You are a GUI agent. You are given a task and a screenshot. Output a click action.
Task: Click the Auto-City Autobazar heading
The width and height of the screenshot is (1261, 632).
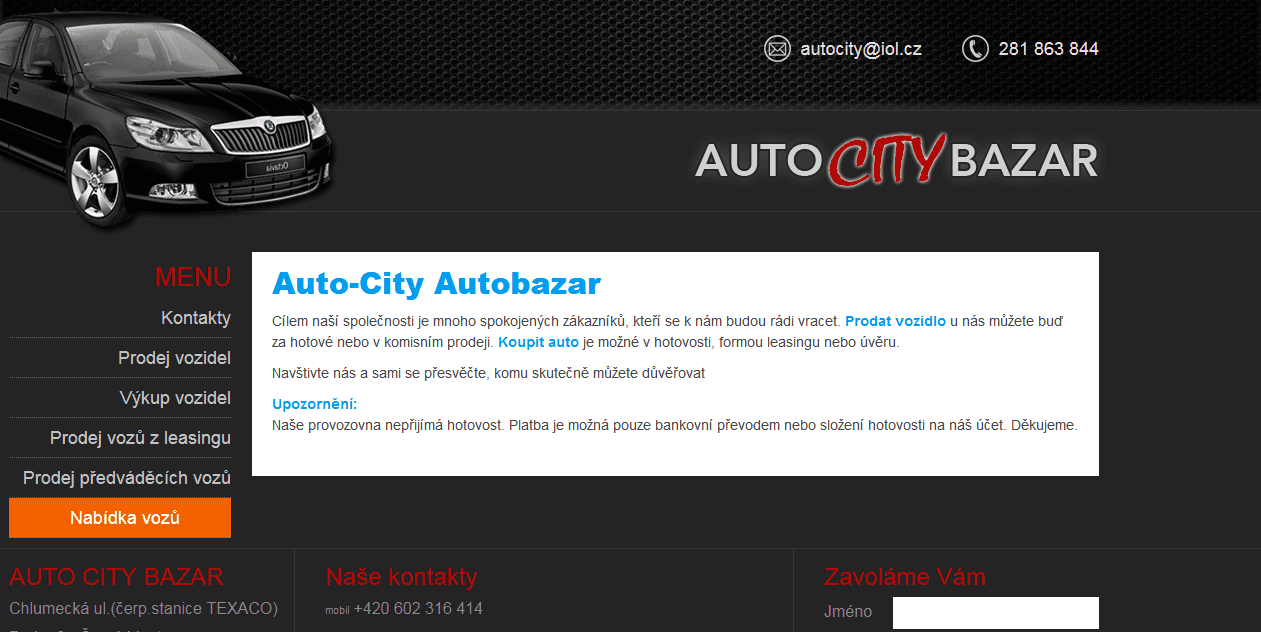click(x=436, y=283)
